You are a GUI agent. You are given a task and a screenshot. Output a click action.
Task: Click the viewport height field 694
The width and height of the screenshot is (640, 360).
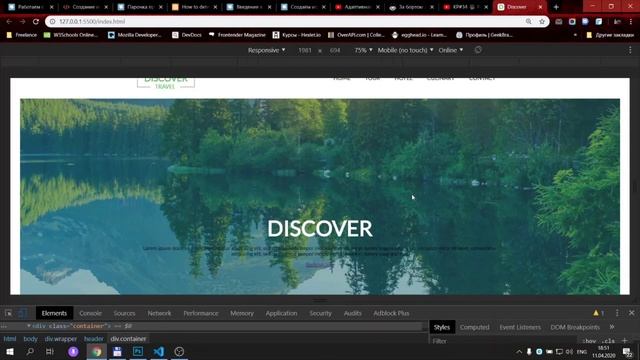[x=335, y=50]
